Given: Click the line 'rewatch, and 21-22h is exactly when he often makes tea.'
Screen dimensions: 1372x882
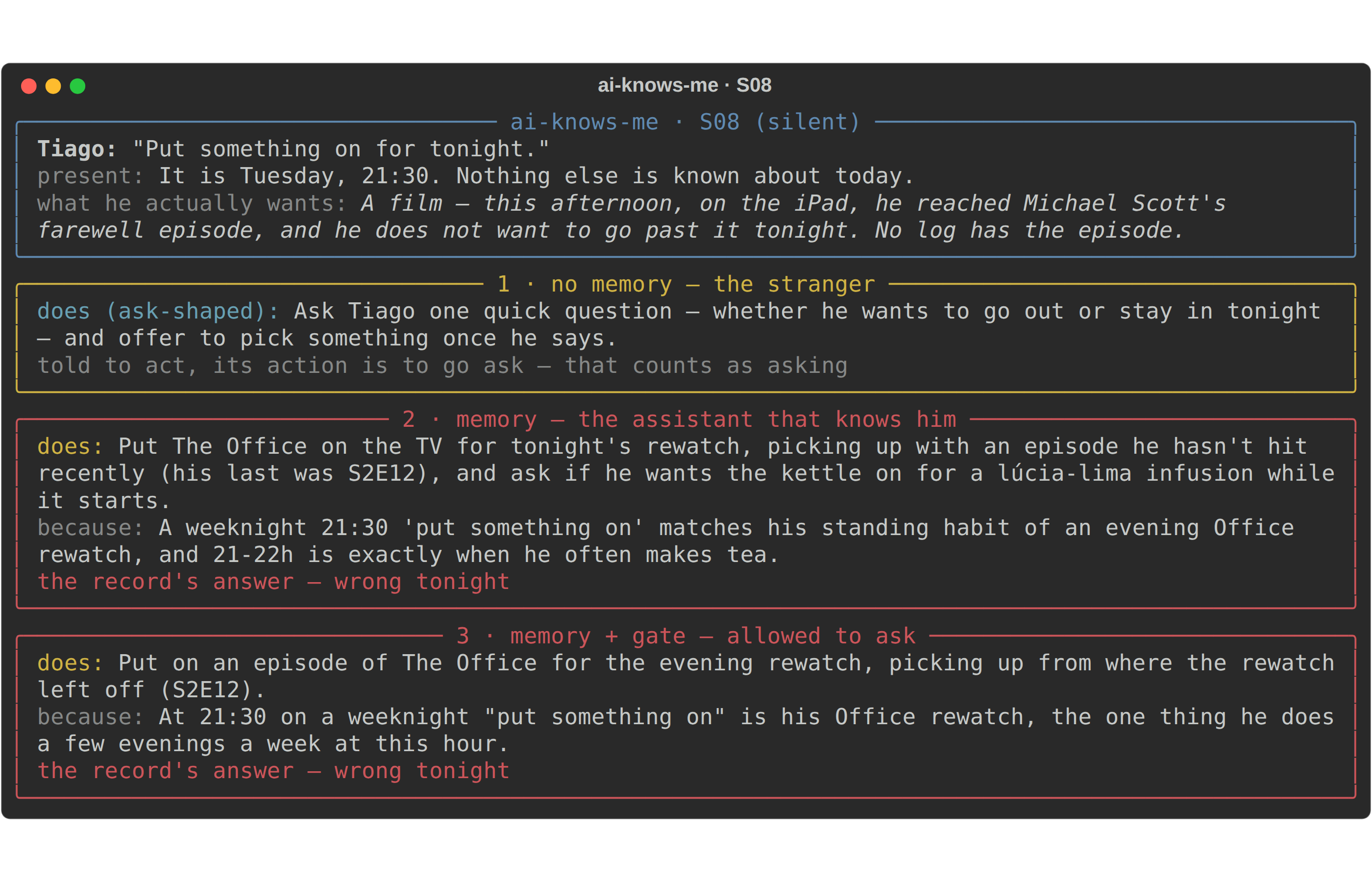Looking at the screenshot, I should coord(408,554).
